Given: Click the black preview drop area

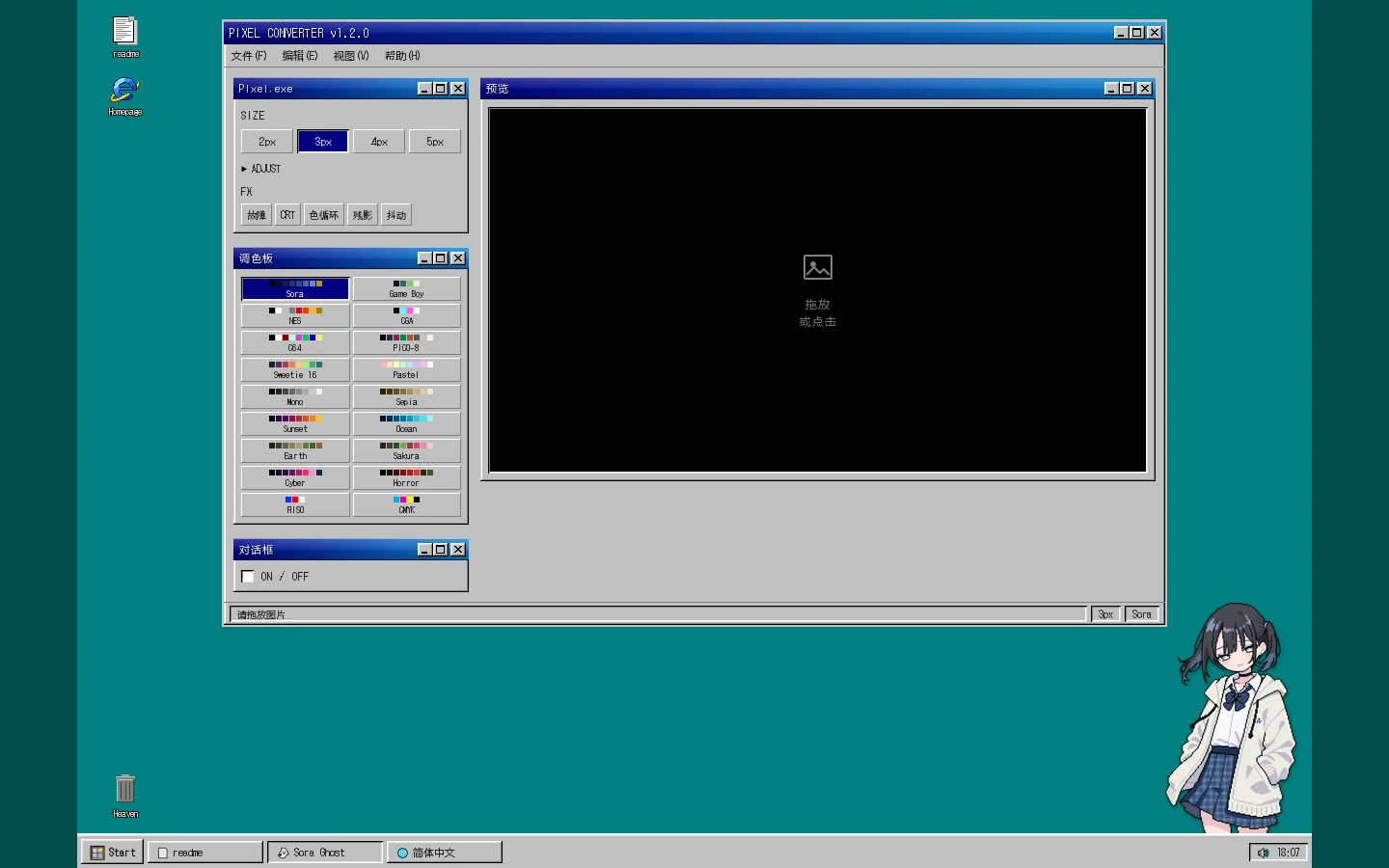Looking at the screenshot, I should click(x=818, y=290).
